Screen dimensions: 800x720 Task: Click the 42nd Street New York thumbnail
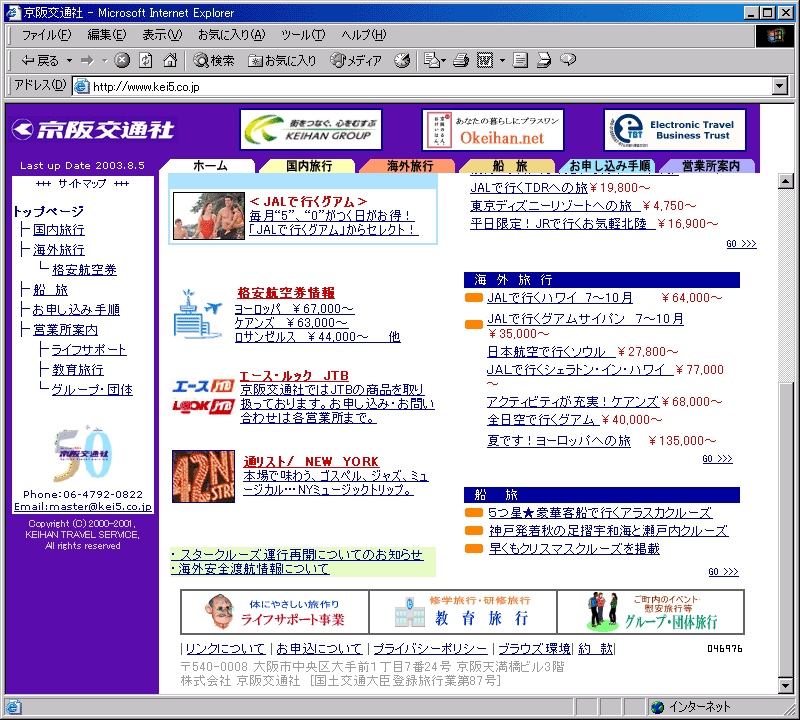(x=204, y=476)
